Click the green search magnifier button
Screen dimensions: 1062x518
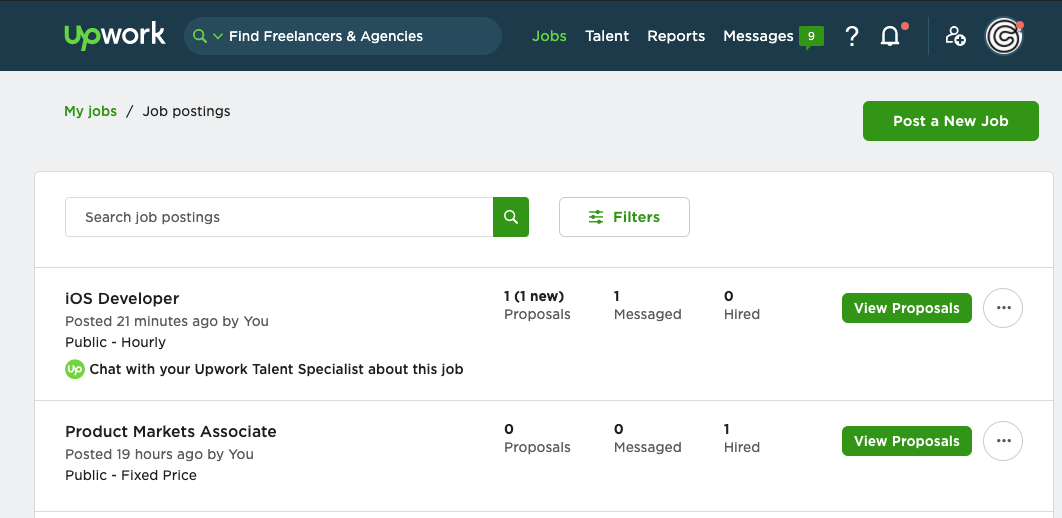point(511,217)
